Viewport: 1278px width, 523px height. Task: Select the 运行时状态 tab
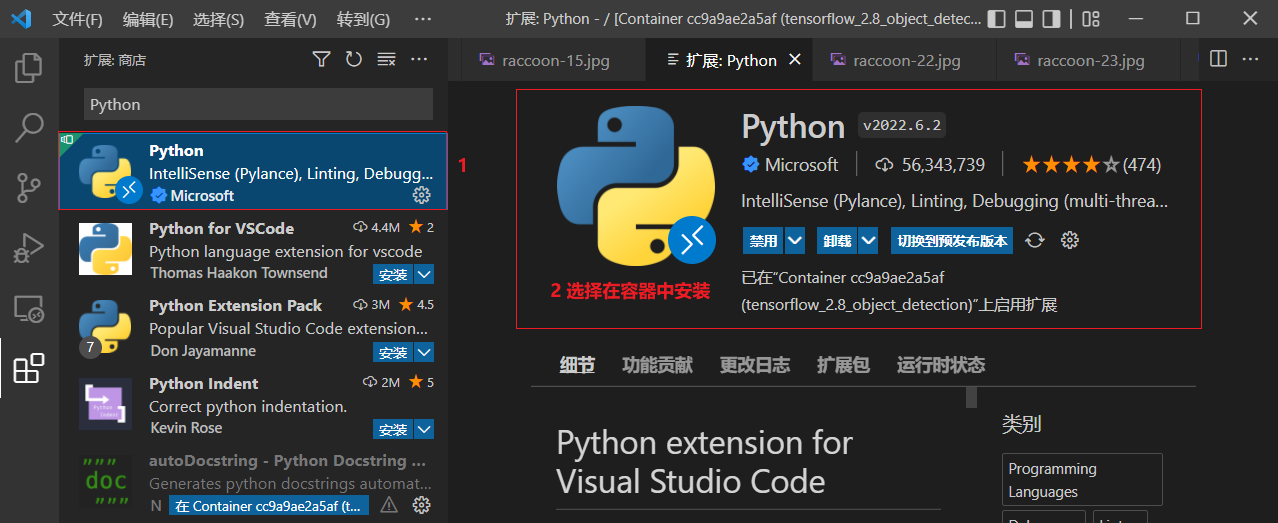point(941,365)
